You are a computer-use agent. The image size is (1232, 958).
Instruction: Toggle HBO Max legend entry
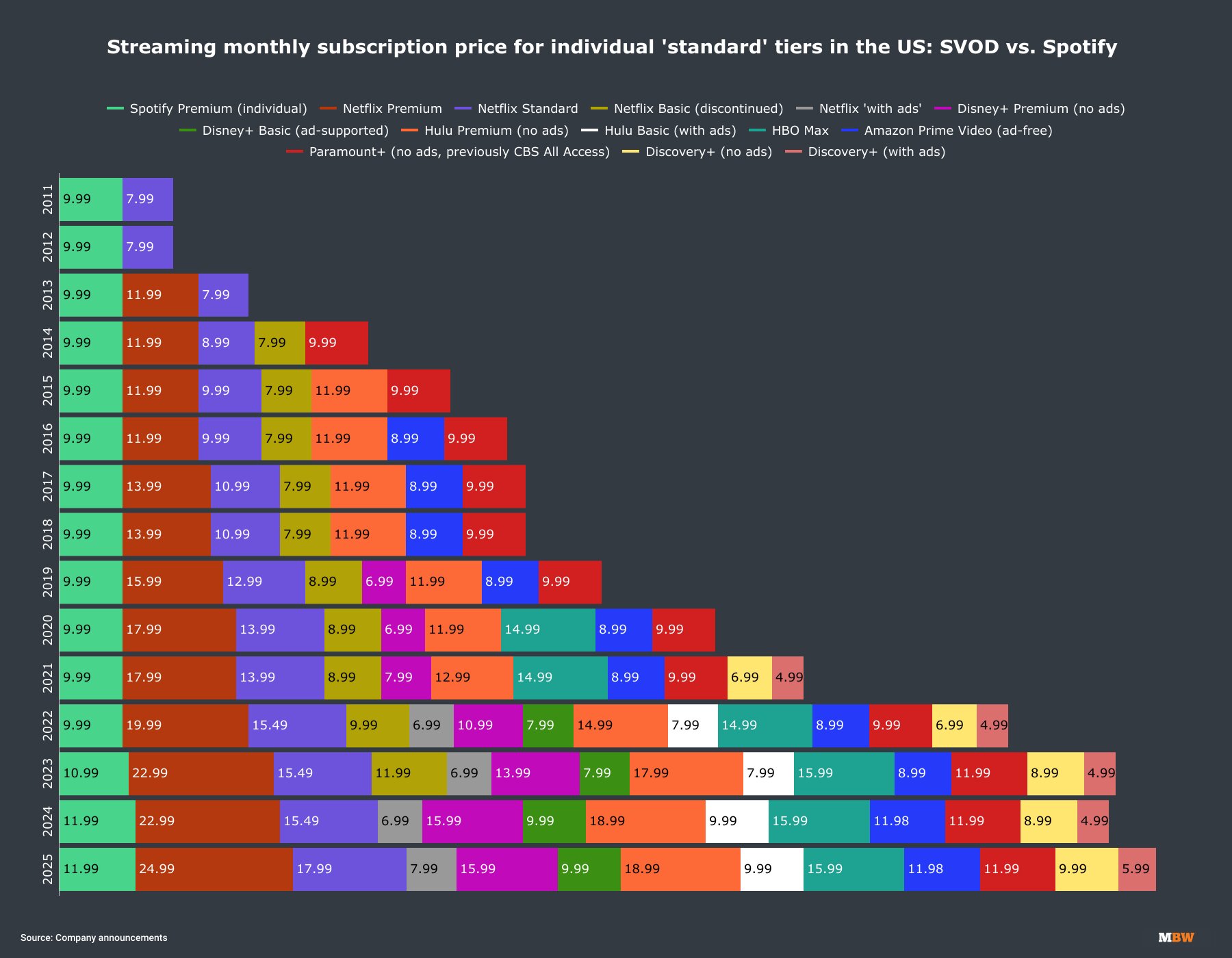coord(788,131)
